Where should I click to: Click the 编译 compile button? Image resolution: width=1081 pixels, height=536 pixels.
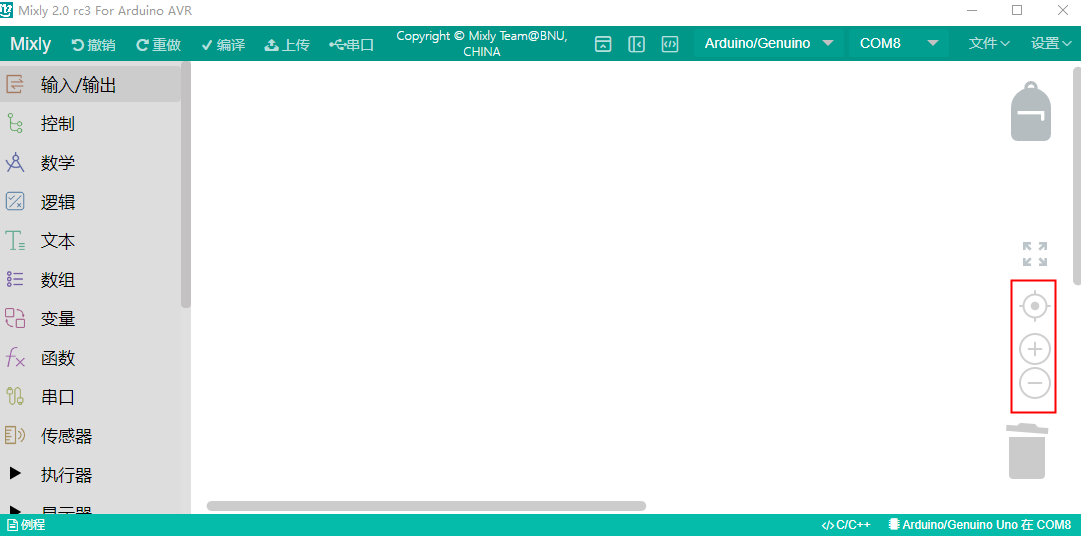[x=223, y=45]
